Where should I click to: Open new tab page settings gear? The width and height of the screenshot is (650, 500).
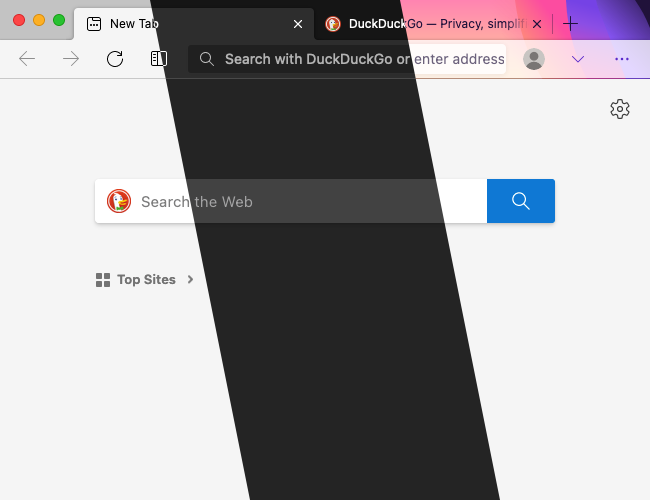(620, 109)
